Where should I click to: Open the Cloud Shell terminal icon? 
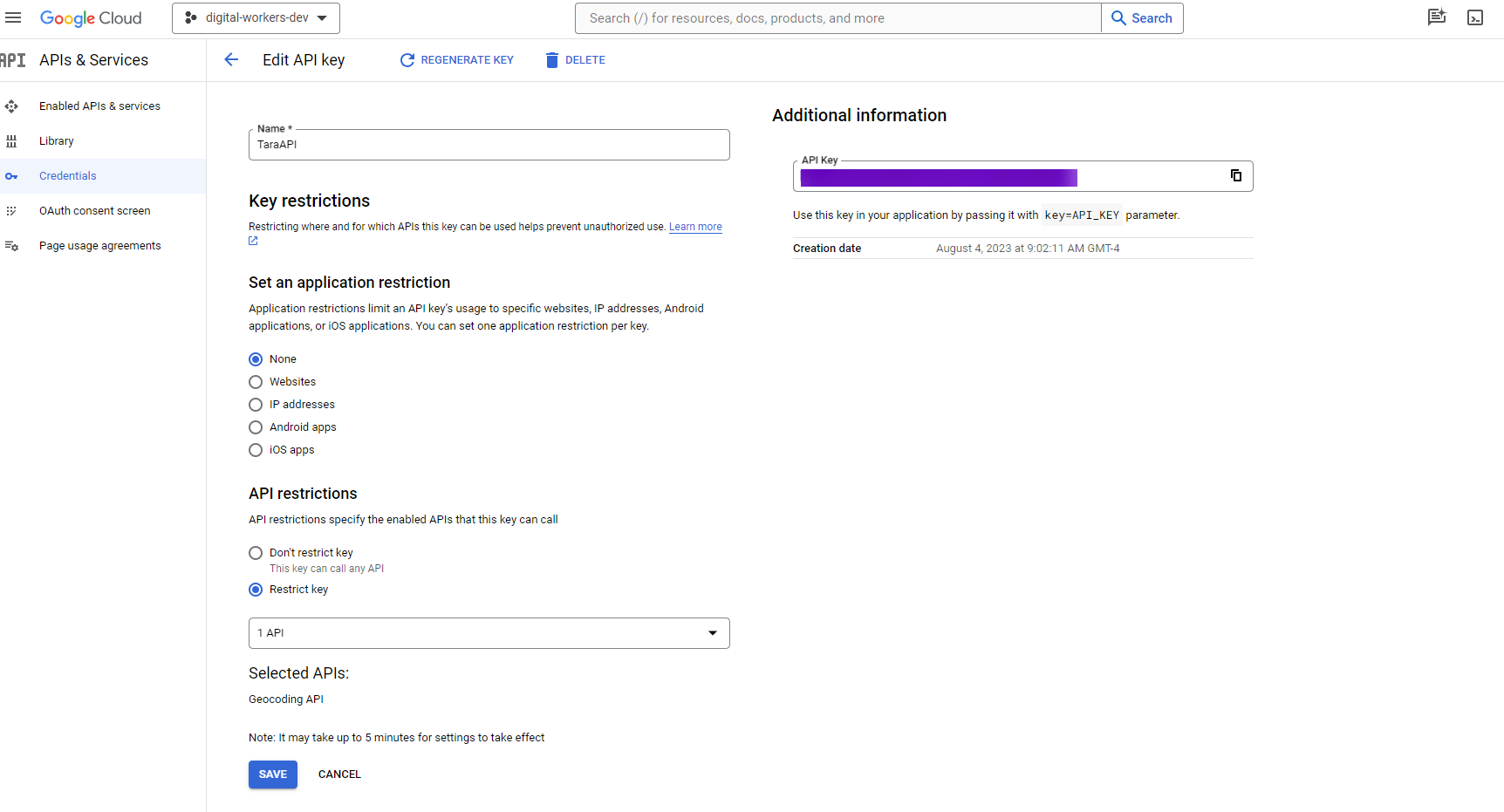tap(1475, 17)
